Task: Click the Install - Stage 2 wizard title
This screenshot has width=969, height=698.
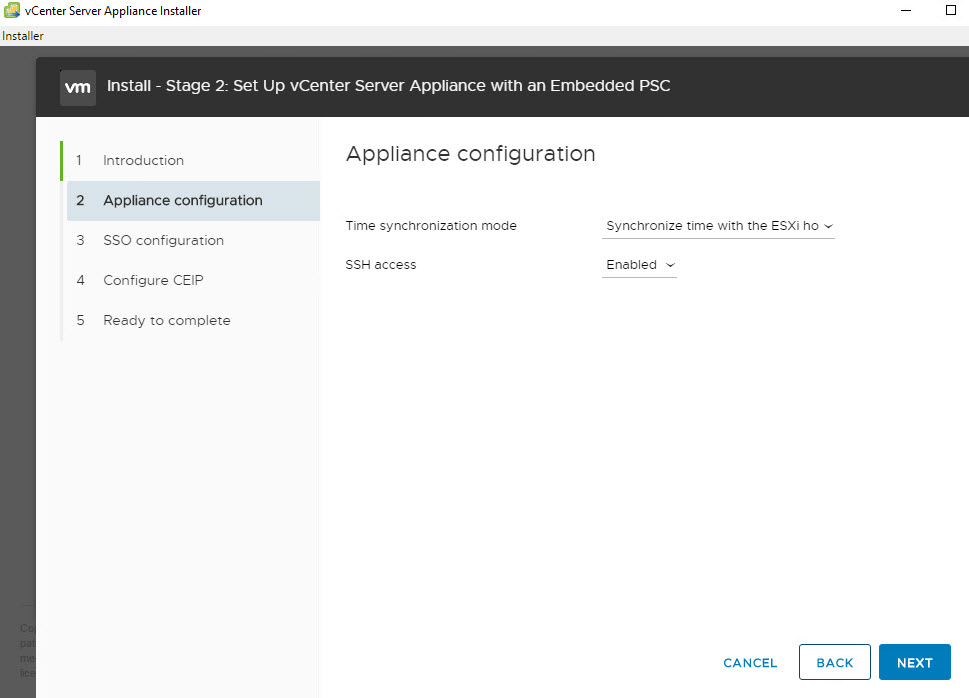Action: [x=388, y=86]
